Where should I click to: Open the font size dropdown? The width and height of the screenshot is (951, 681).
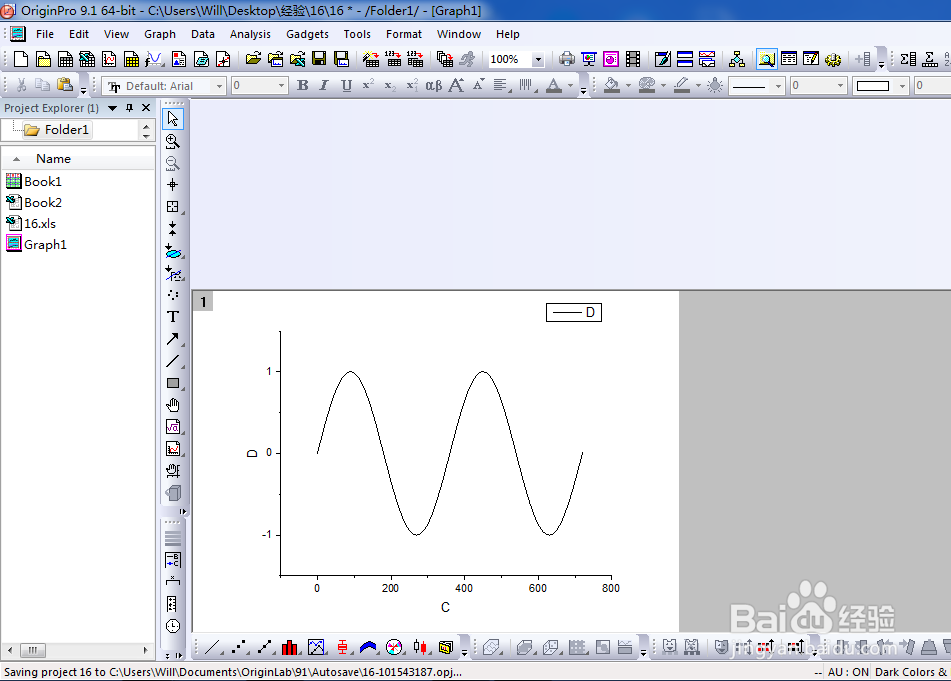(281, 86)
